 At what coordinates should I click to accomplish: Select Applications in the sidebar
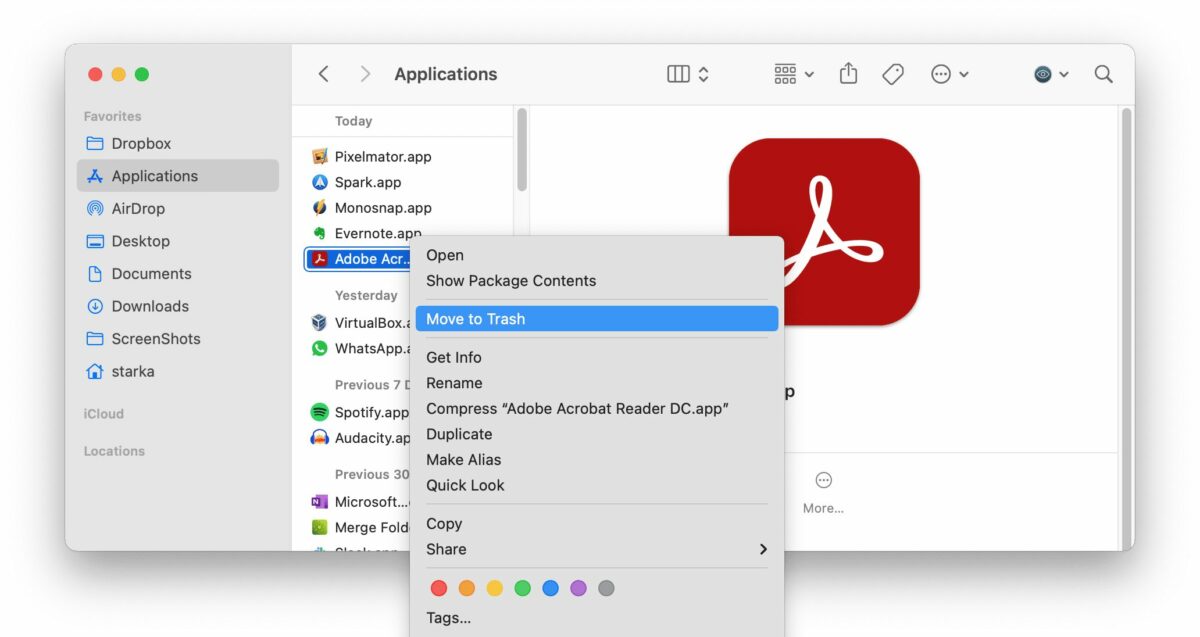[x=178, y=176]
